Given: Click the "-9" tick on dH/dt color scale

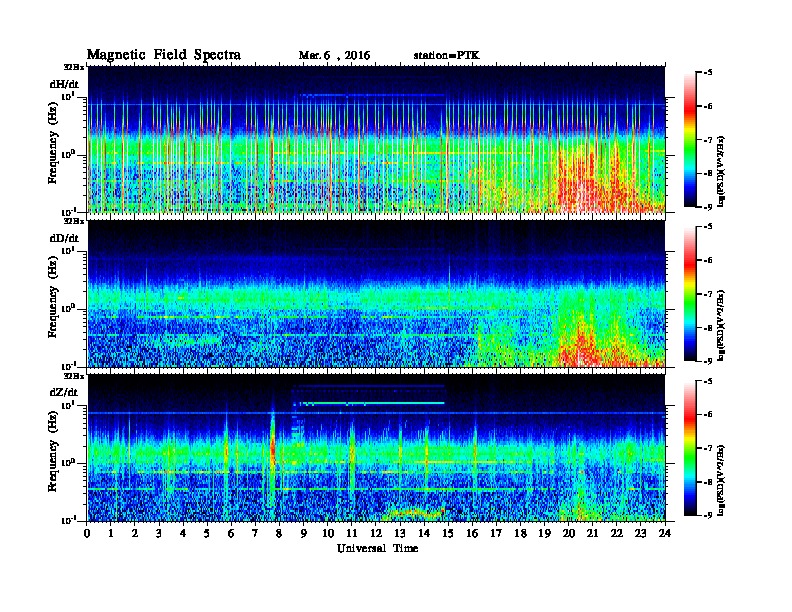Looking at the screenshot, I should 707,207.
